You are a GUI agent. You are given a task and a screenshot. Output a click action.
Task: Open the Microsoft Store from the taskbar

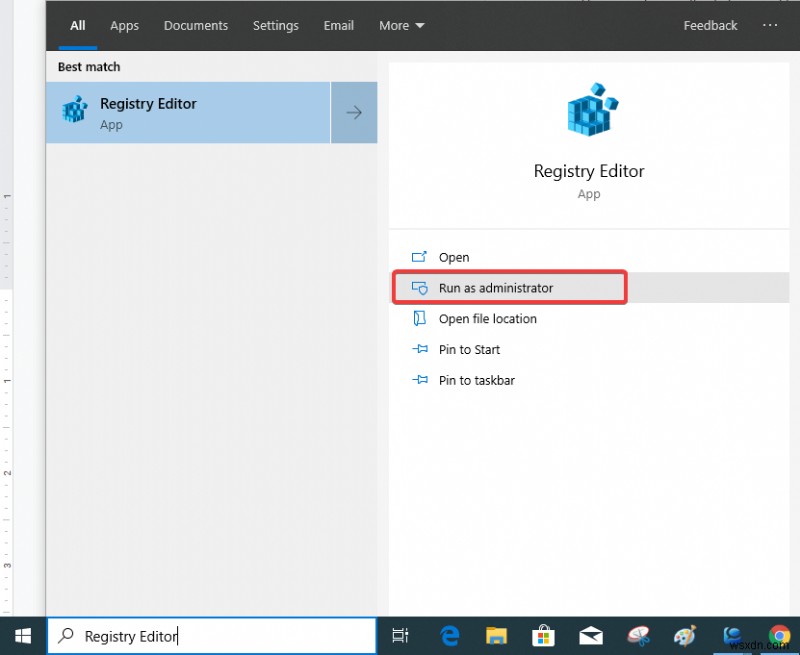pyautogui.click(x=543, y=635)
